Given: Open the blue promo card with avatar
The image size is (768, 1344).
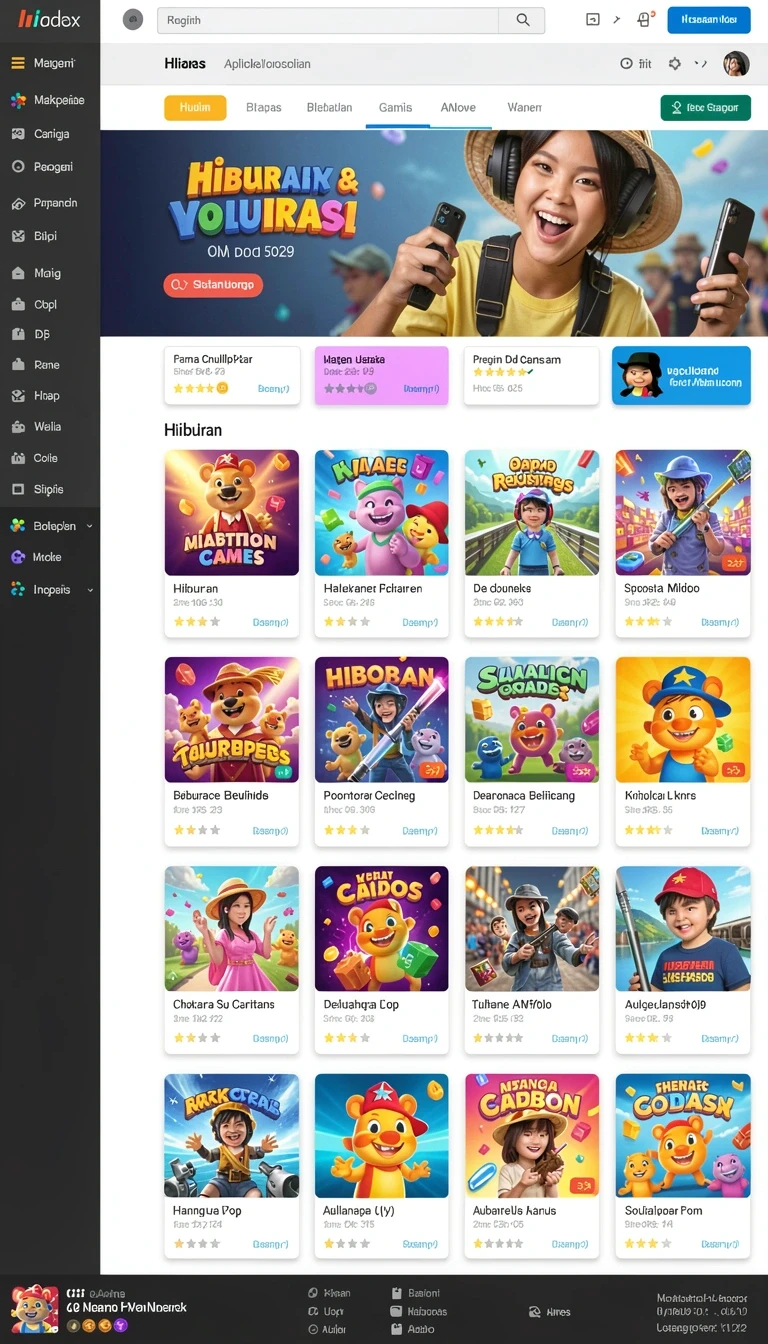Looking at the screenshot, I should pos(681,376).
